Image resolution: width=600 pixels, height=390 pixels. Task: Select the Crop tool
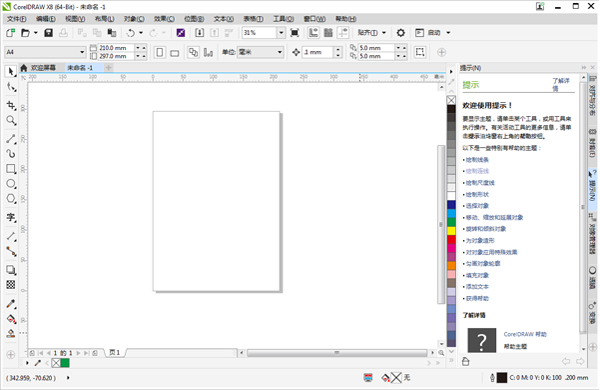[11, 105]
